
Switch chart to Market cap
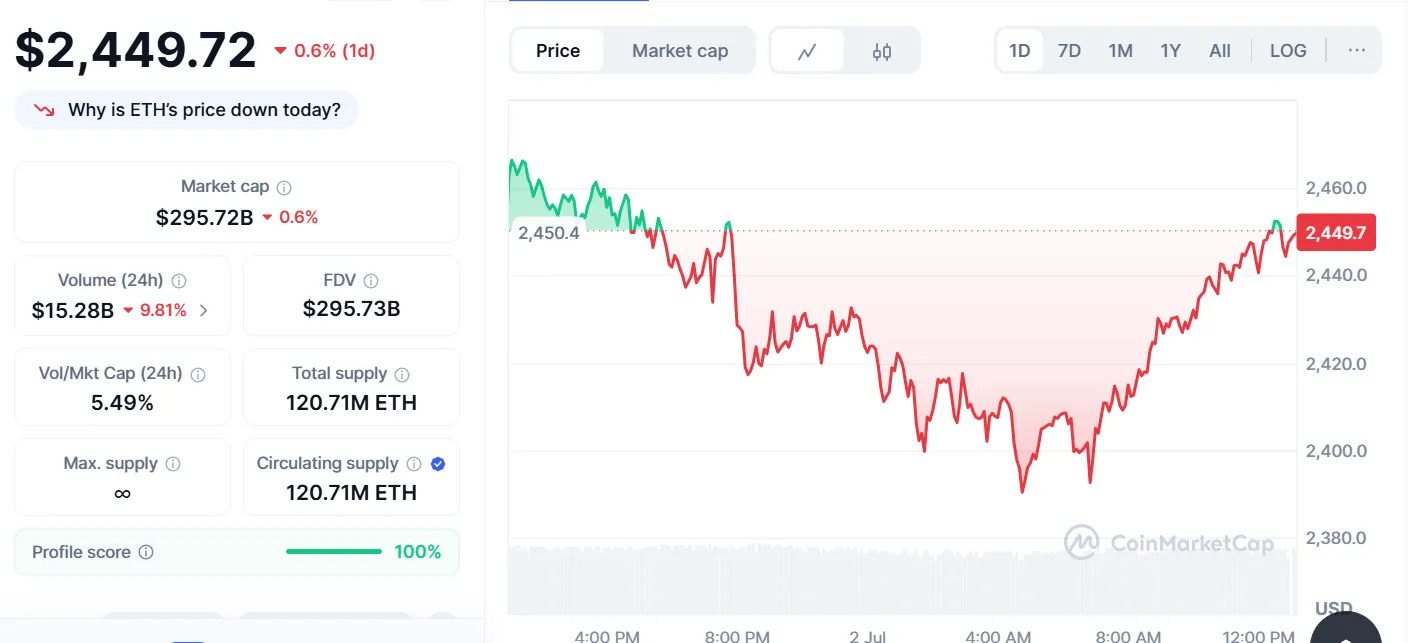[x=680, y=51]
